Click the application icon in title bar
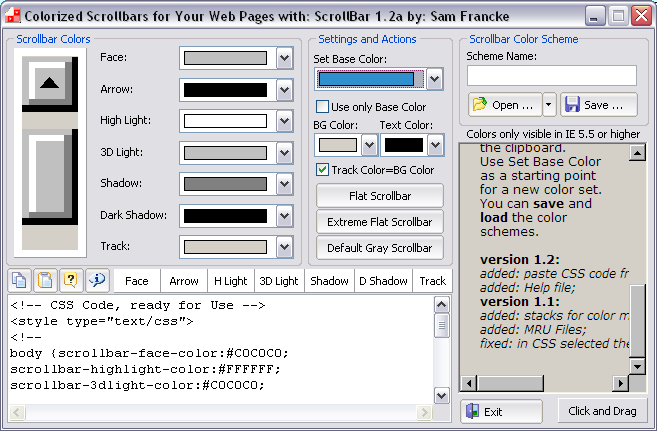Screen dimensions: 657x431 click(13, 16)
